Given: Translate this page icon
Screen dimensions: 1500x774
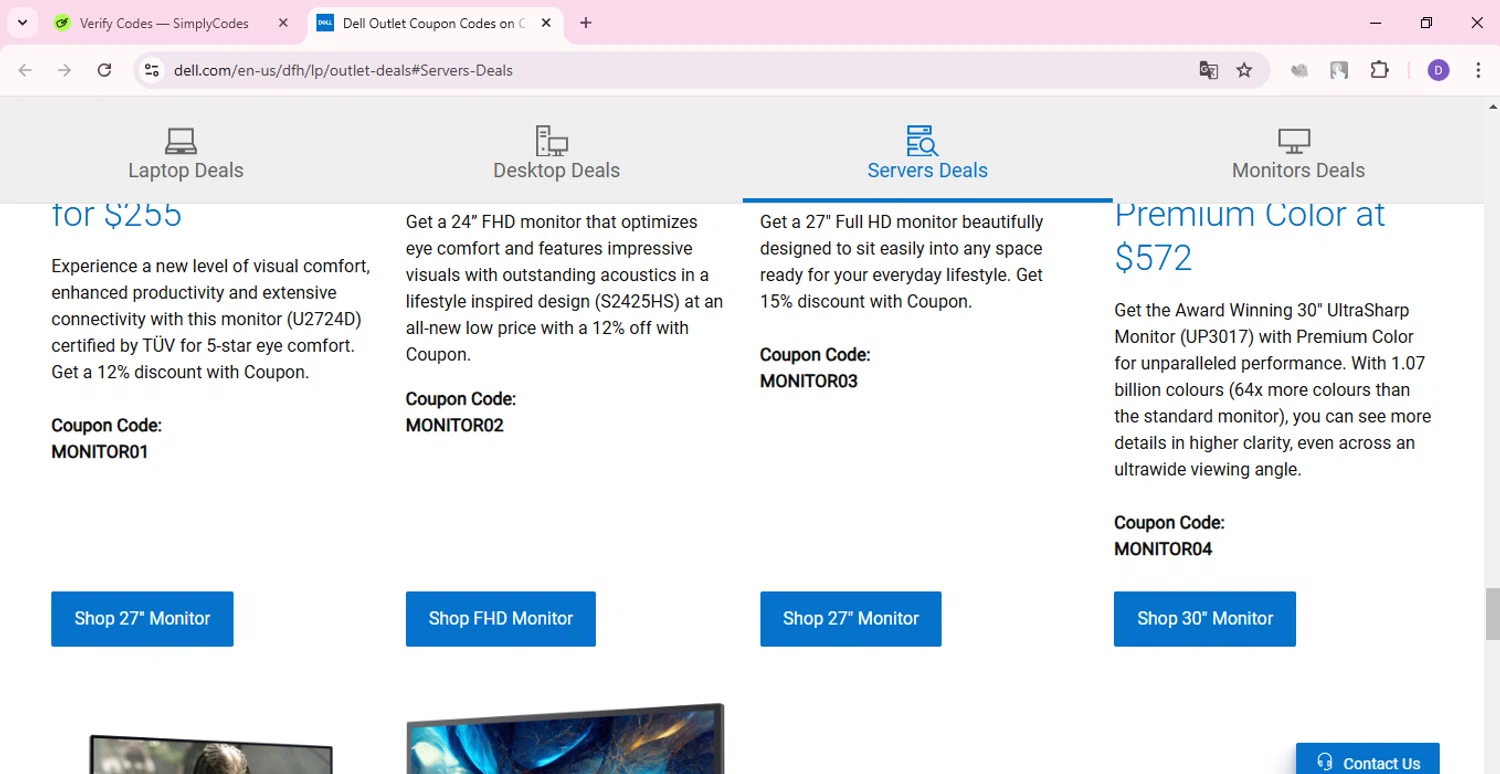Looking at the screenshot, I should click(1208, 70).
